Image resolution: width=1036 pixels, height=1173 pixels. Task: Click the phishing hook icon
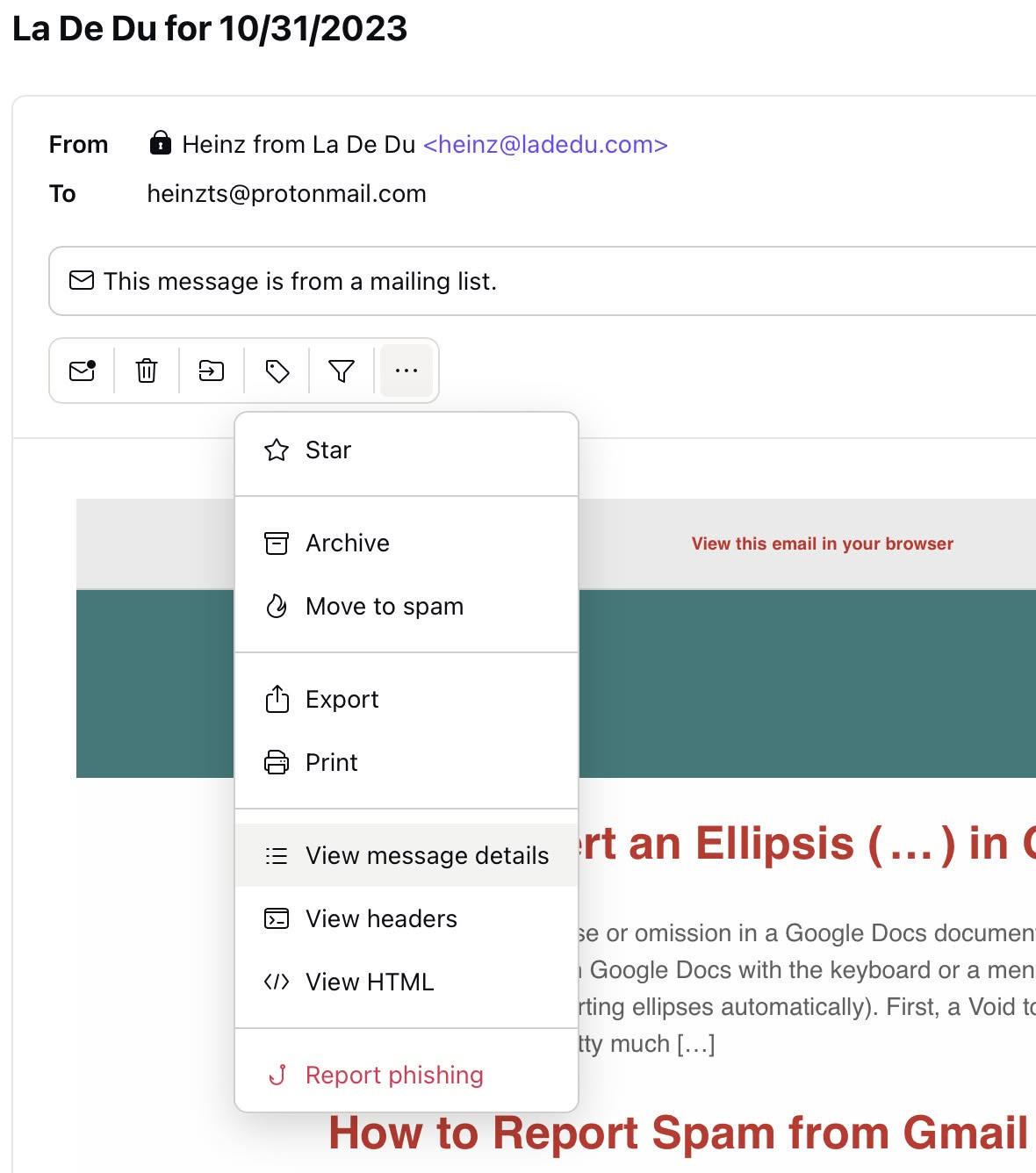click(277, 1075)
